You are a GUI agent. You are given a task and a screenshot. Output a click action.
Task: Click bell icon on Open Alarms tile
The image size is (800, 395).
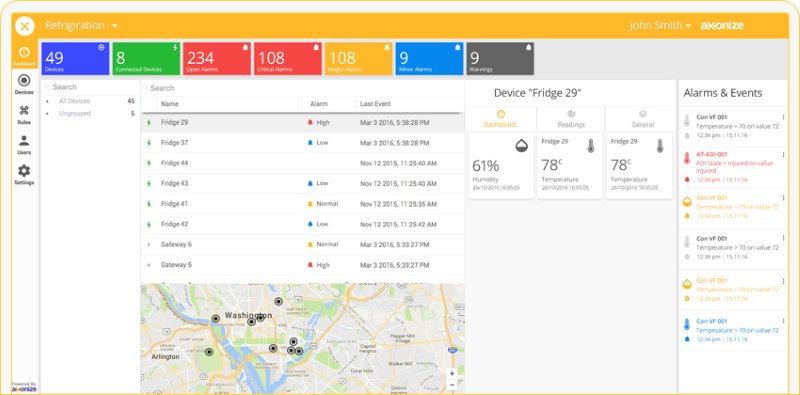[245, 47]
